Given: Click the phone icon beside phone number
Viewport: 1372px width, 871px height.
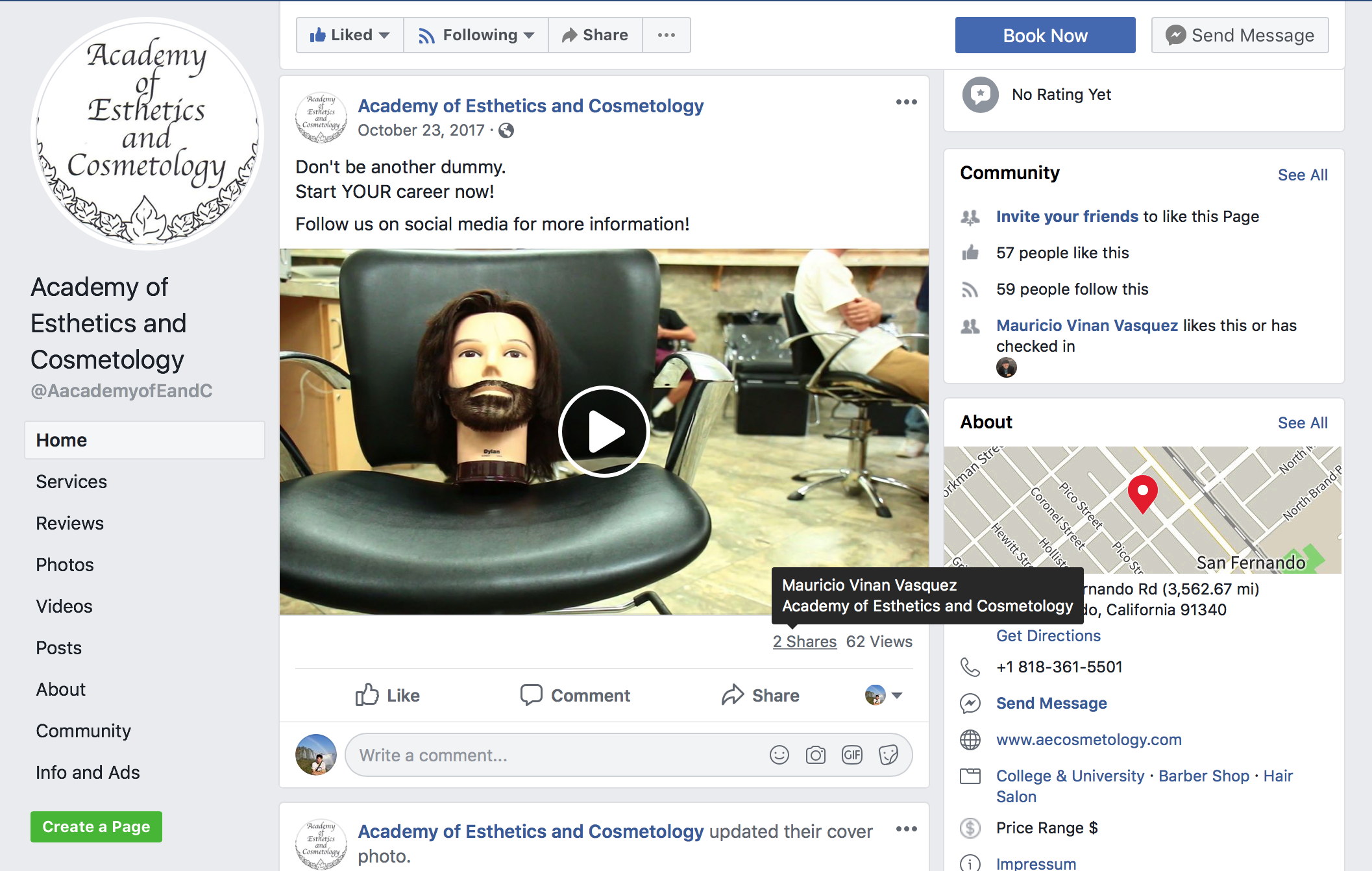Looking at the screenshot, I should click(970, 667).
